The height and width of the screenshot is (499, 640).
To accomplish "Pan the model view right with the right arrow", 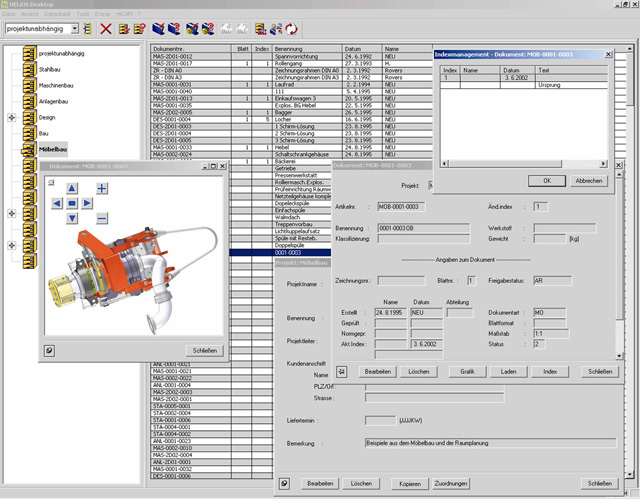I will pyautogui.click(x=87, y=204).
